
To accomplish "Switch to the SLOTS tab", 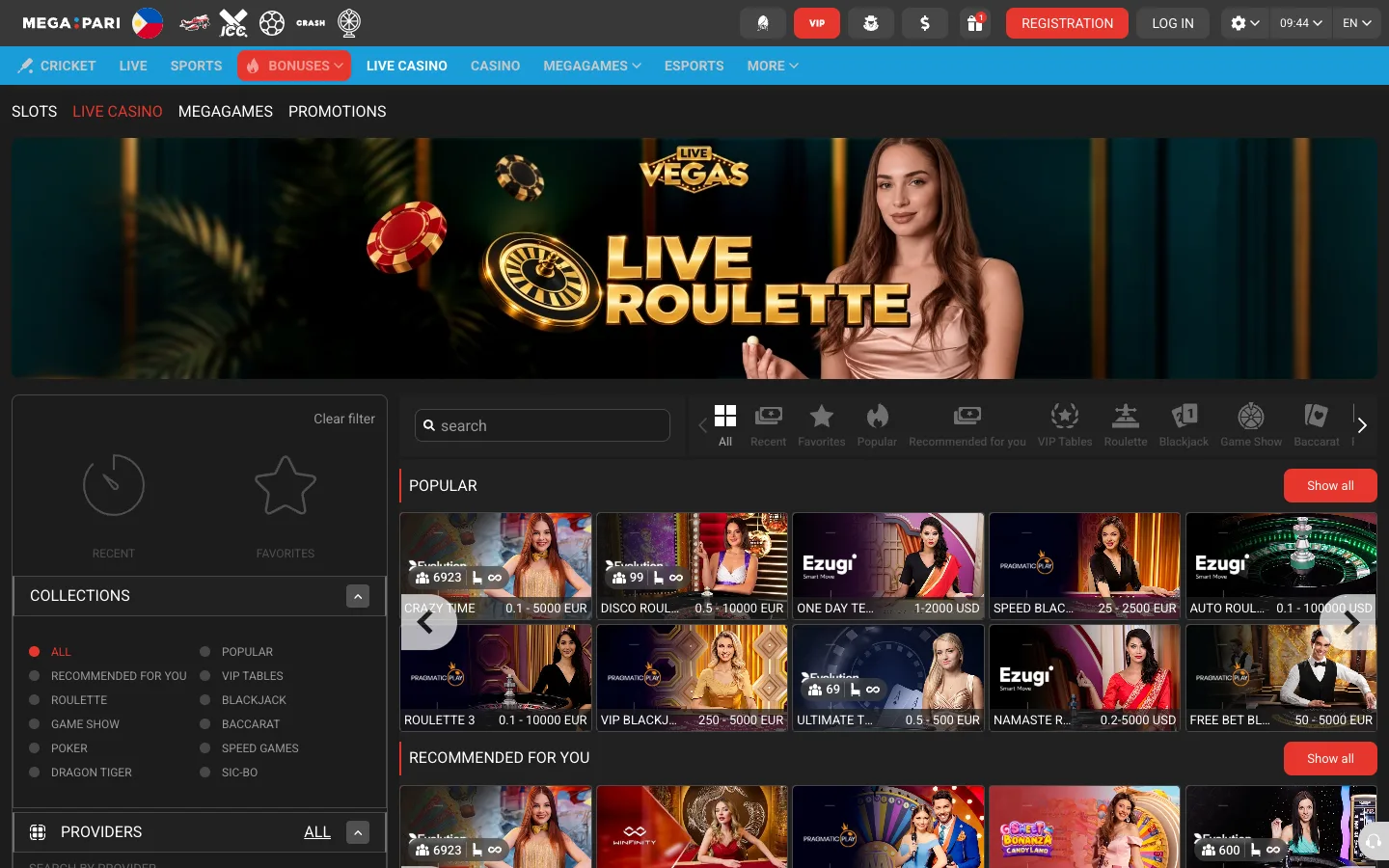I will tap(34, 112).
